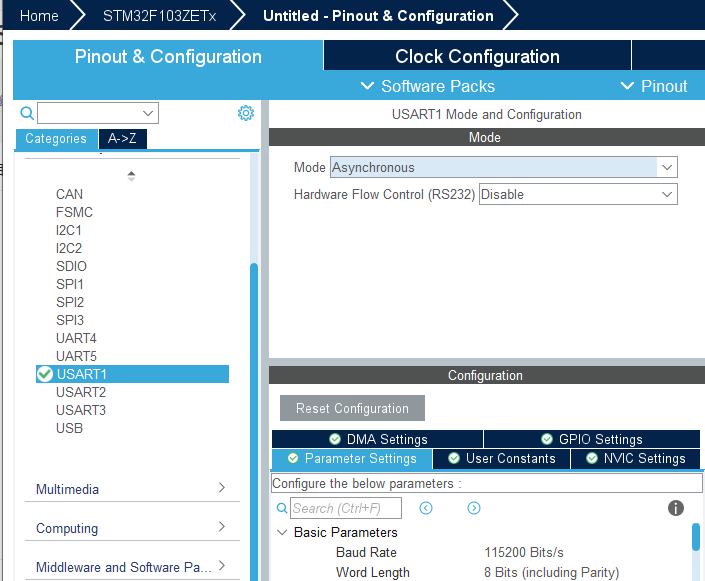Image resolution: width=705 pixels, height=581 pixels.
Task: Go to next search result arrow
Action: coord(474,508)
